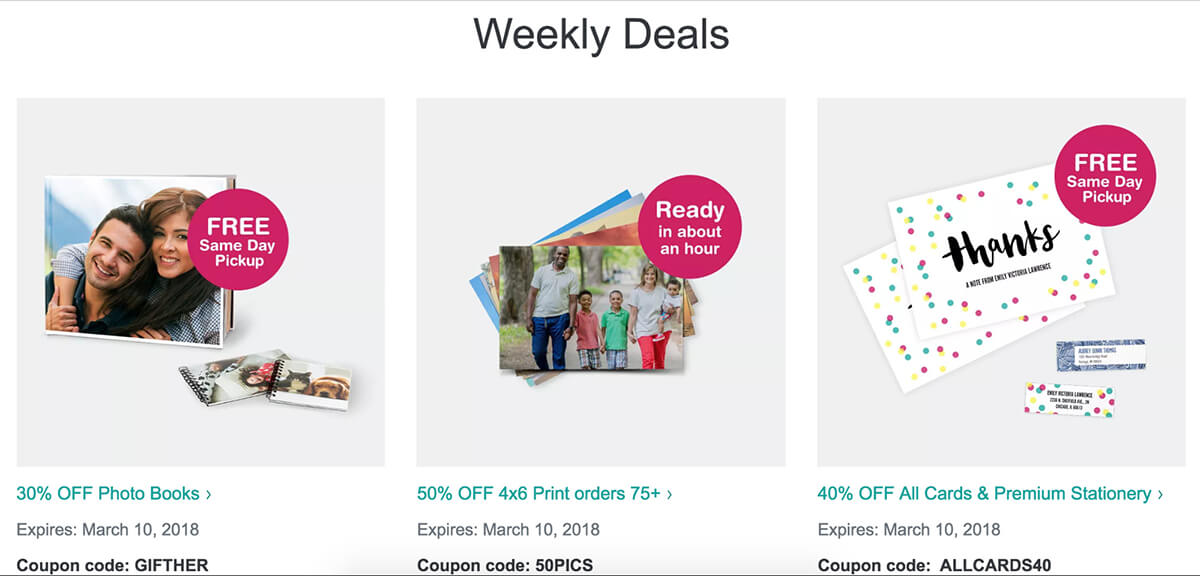Click the FREE Same Day Pickup badge on photo books
This screenshot has height=576, width=1200.
click(238, 239)
